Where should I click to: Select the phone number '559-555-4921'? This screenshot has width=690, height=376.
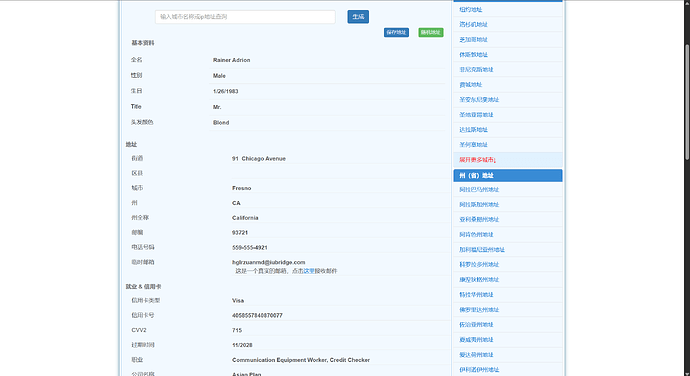[x=250, y=247]
